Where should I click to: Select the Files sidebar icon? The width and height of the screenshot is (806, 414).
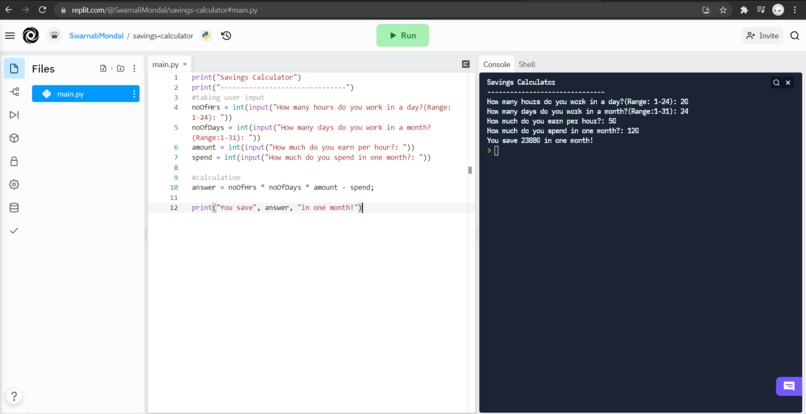point(14,68)
